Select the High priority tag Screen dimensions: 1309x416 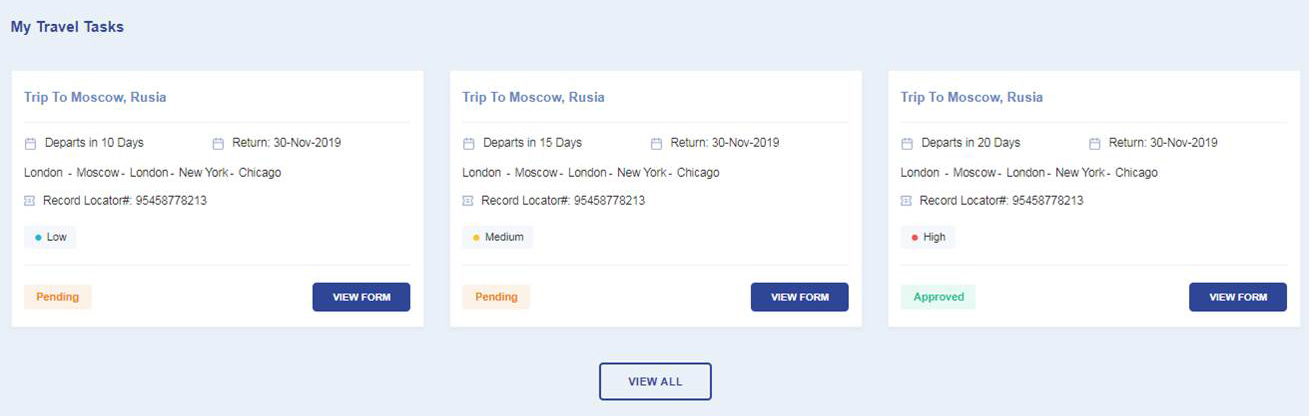coord(928,237)
